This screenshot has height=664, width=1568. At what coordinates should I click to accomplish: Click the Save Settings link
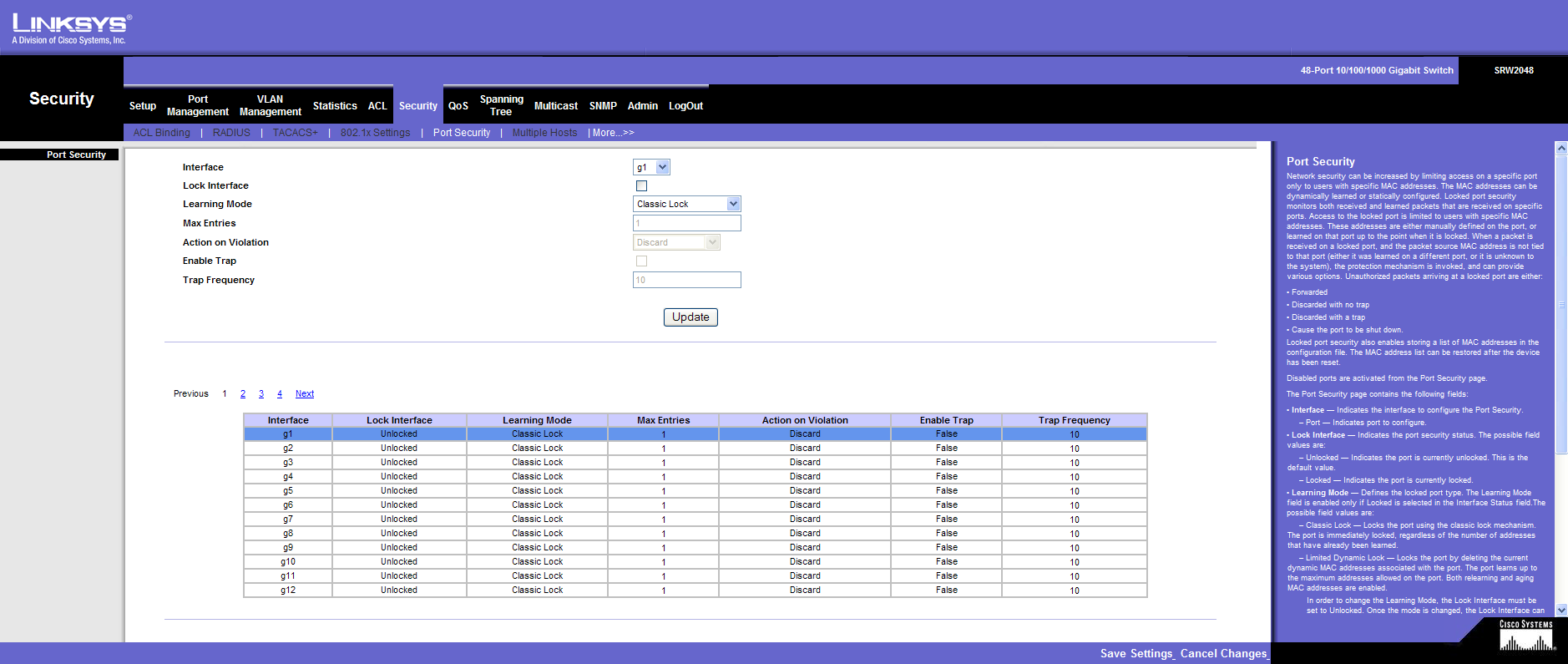(1136, 653)
